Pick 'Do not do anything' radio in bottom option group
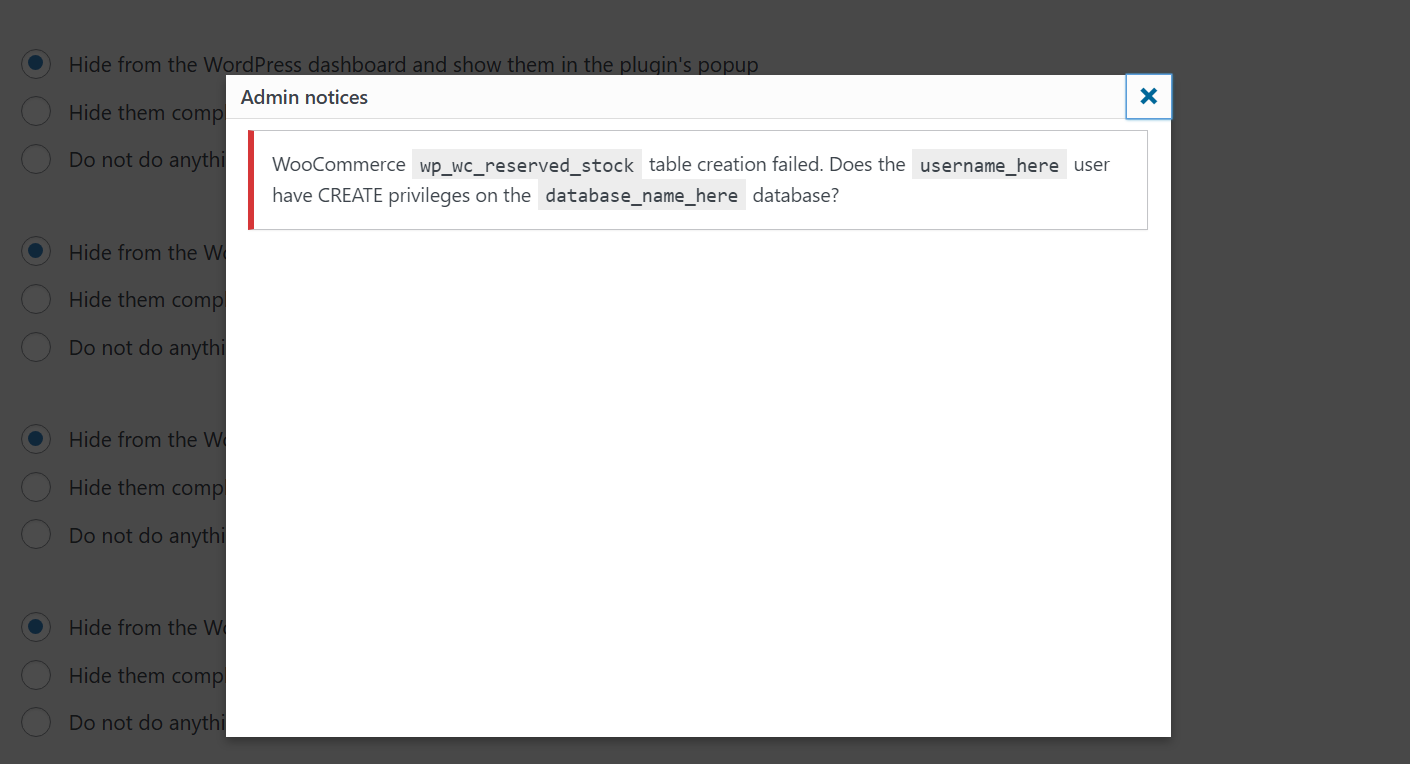Viewport: 1410px width, 764px height. click(36, 722)
